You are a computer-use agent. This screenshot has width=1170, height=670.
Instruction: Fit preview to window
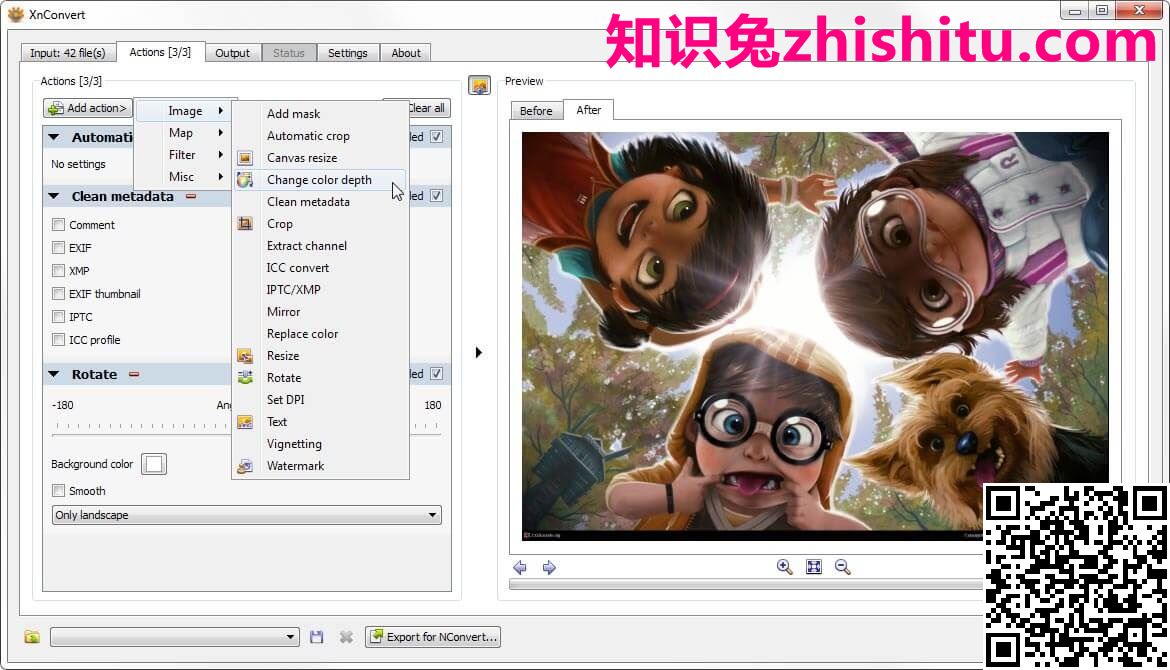[814, 567]
